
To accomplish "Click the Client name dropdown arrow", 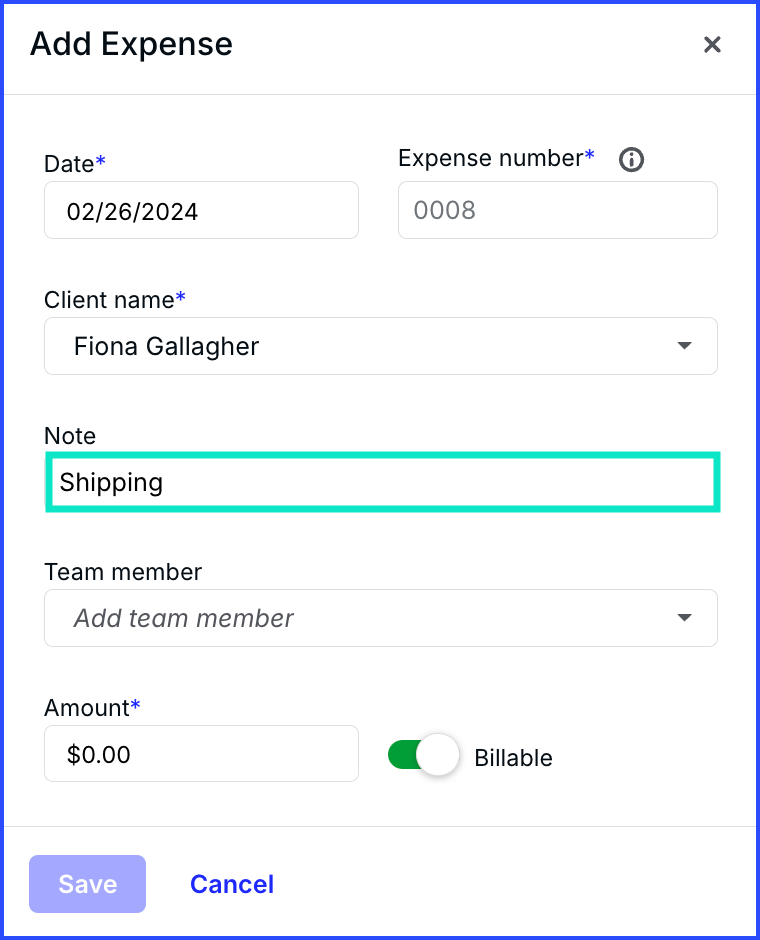I will (684, 346).
